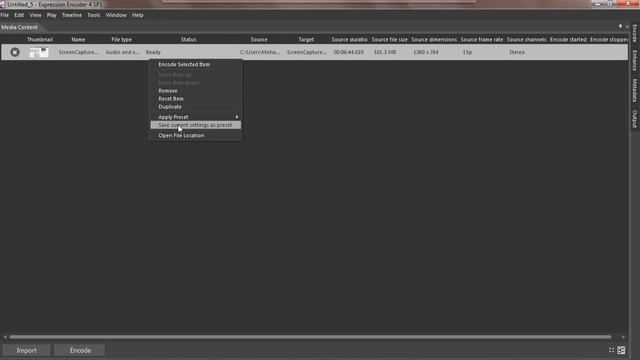Click the Source channels column header
640x360 pixels.
527,40
